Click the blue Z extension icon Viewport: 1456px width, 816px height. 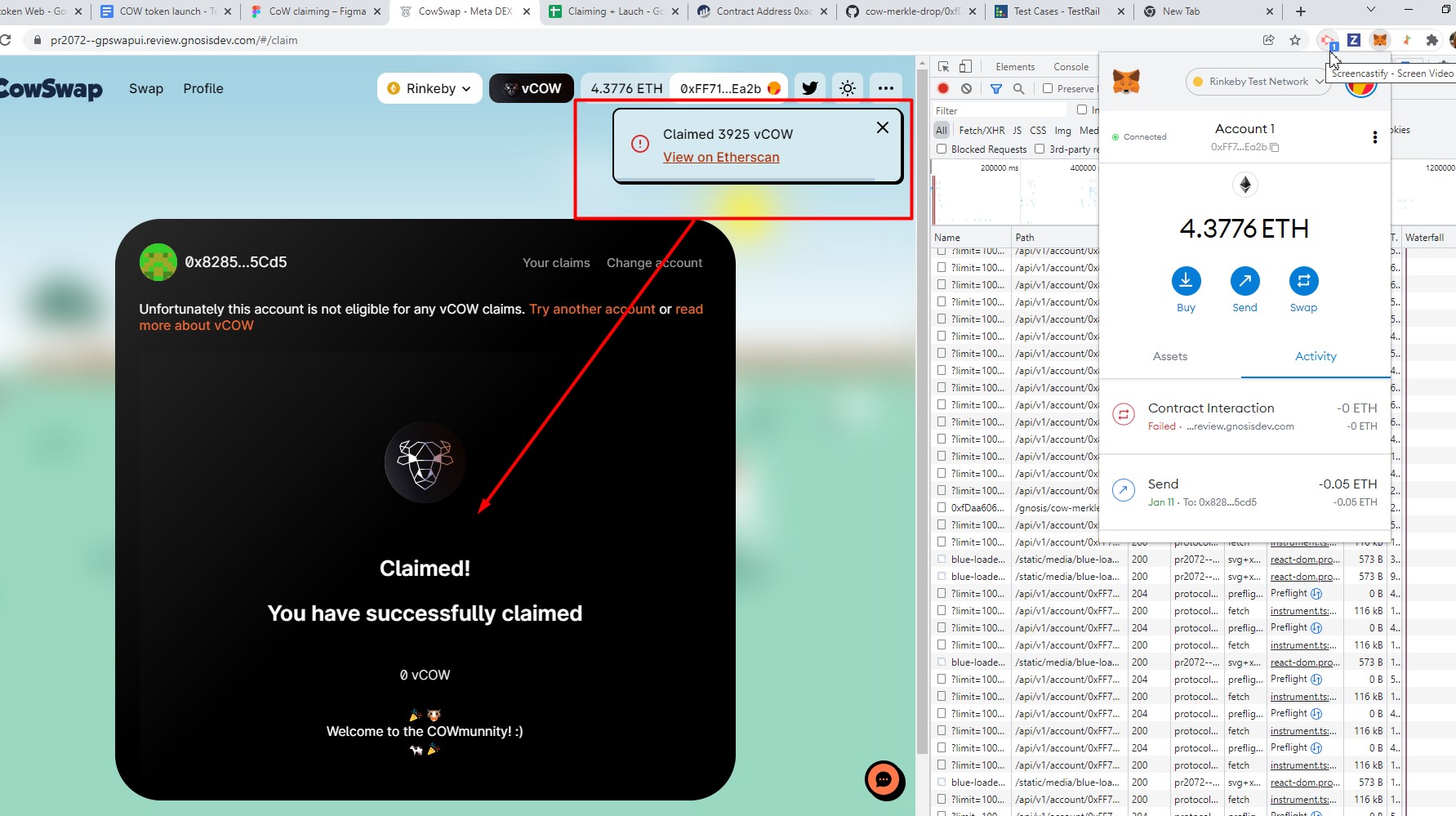1354,40
